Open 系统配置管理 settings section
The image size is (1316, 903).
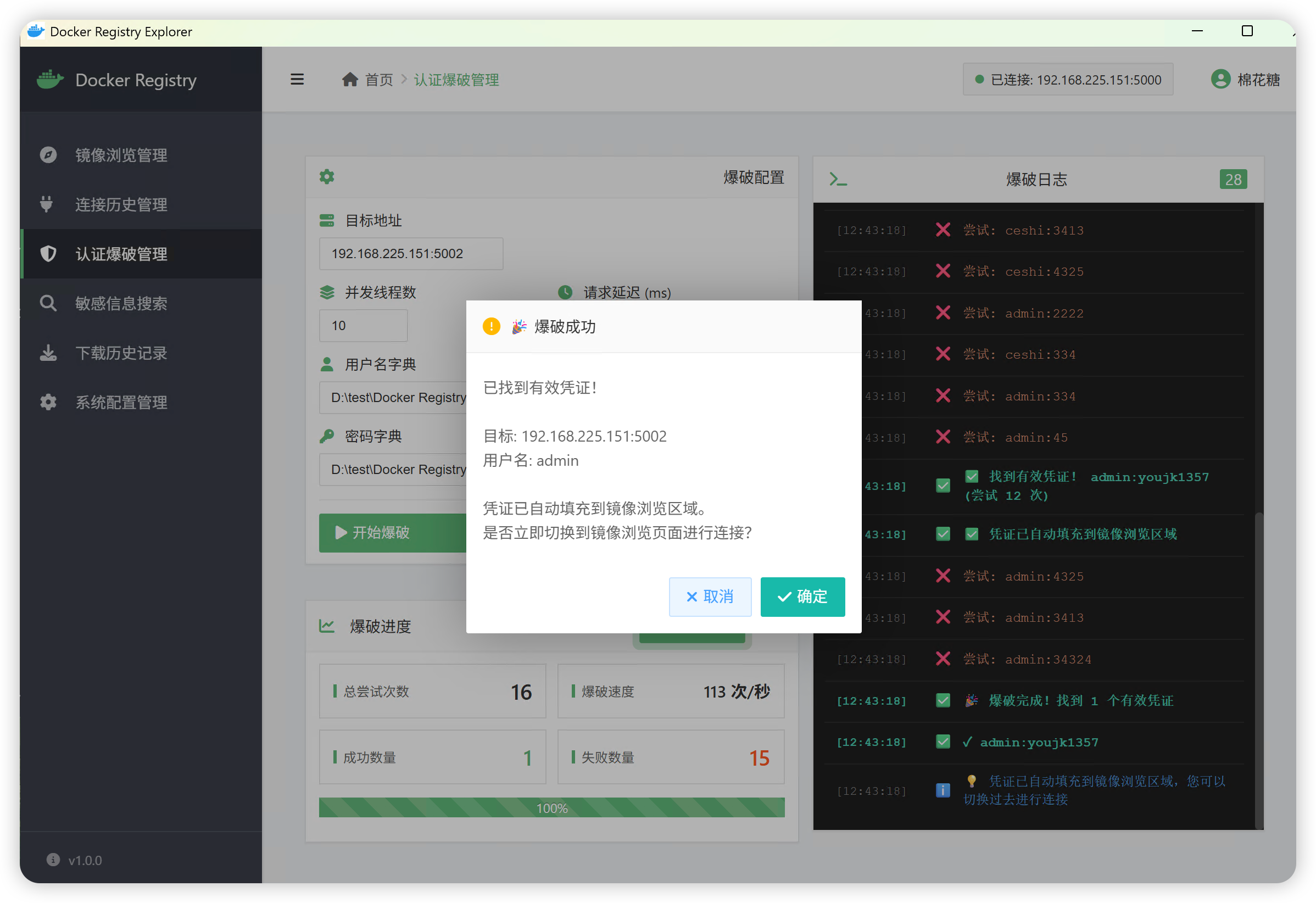(121, 402)
